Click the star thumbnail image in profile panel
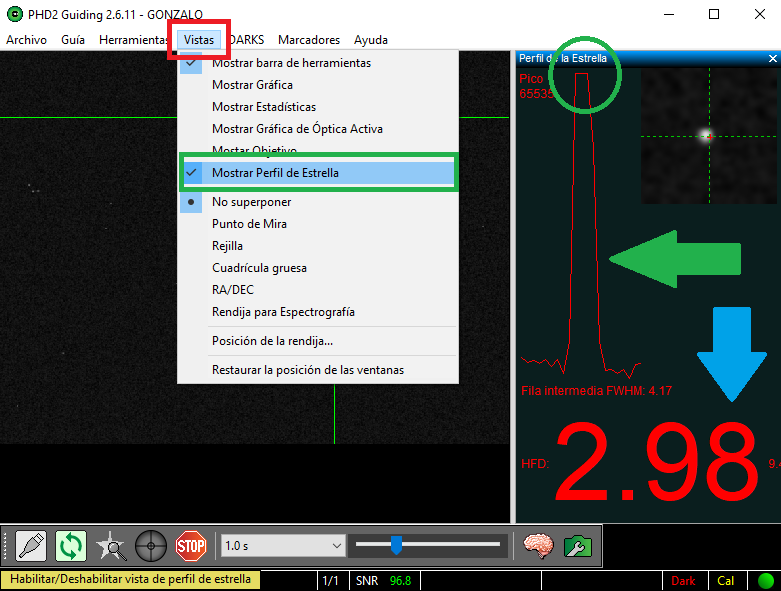The image size is (781, 591). [708, 136]
